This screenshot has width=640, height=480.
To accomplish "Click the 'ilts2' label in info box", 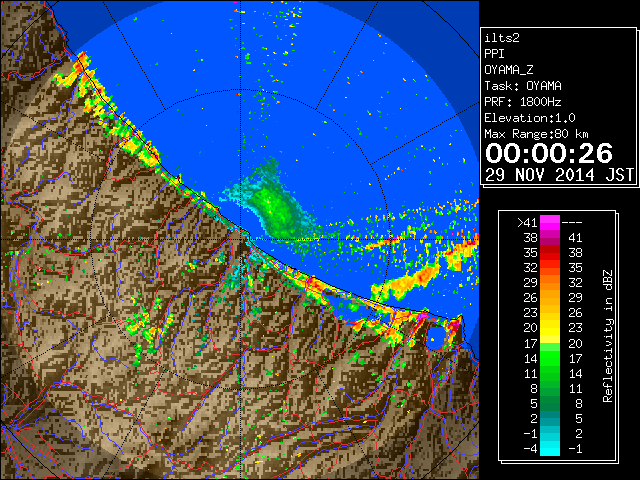I will pyautogui.click(x=502, y=38).
